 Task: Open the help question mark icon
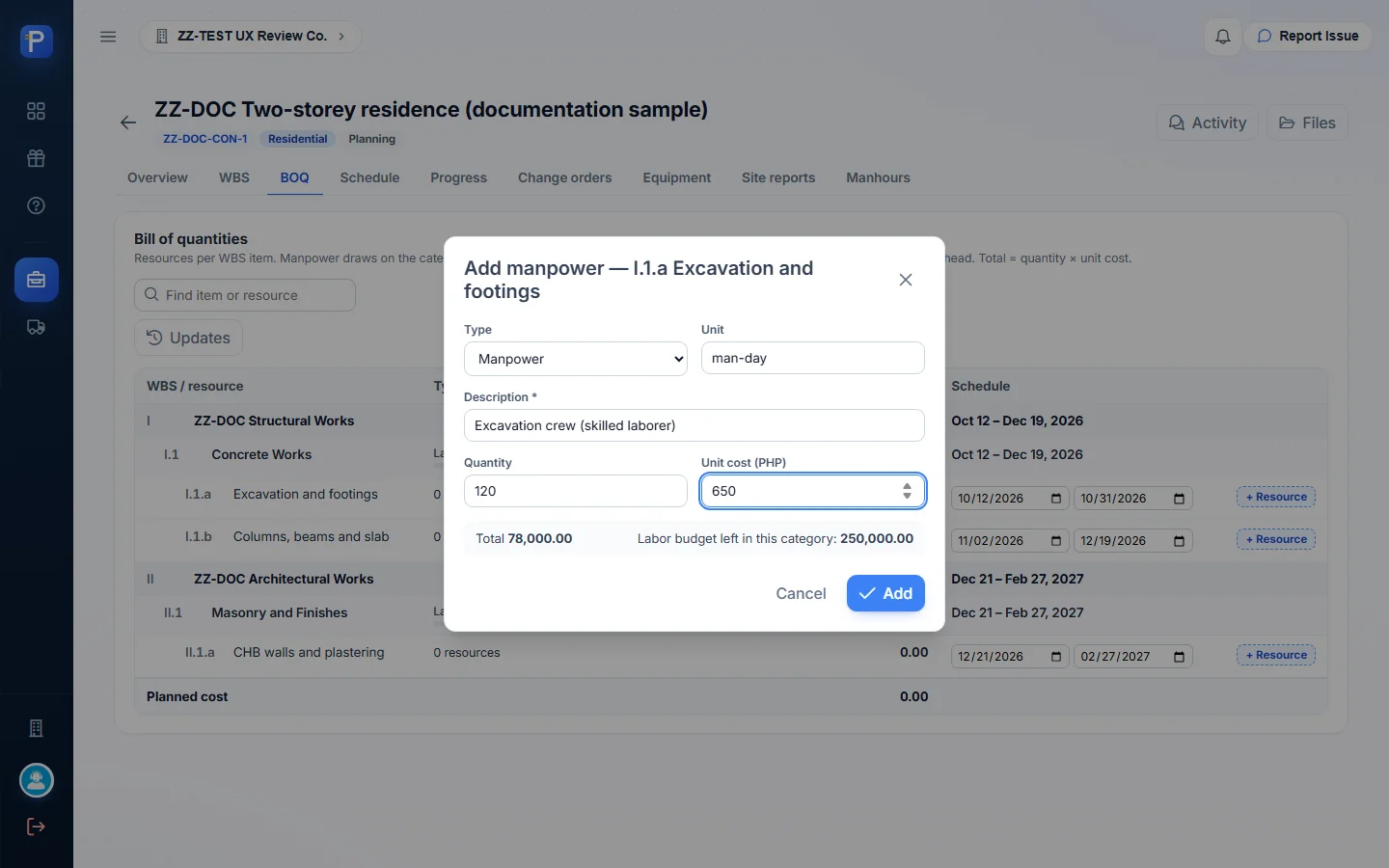pyautogui.click(x=36, y=205)
